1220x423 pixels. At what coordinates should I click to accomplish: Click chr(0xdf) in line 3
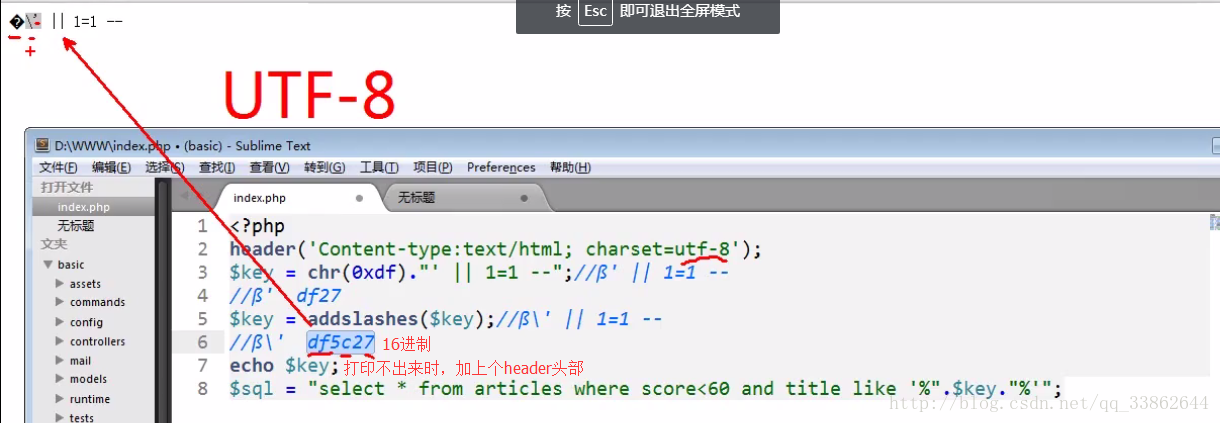point(352,273)
